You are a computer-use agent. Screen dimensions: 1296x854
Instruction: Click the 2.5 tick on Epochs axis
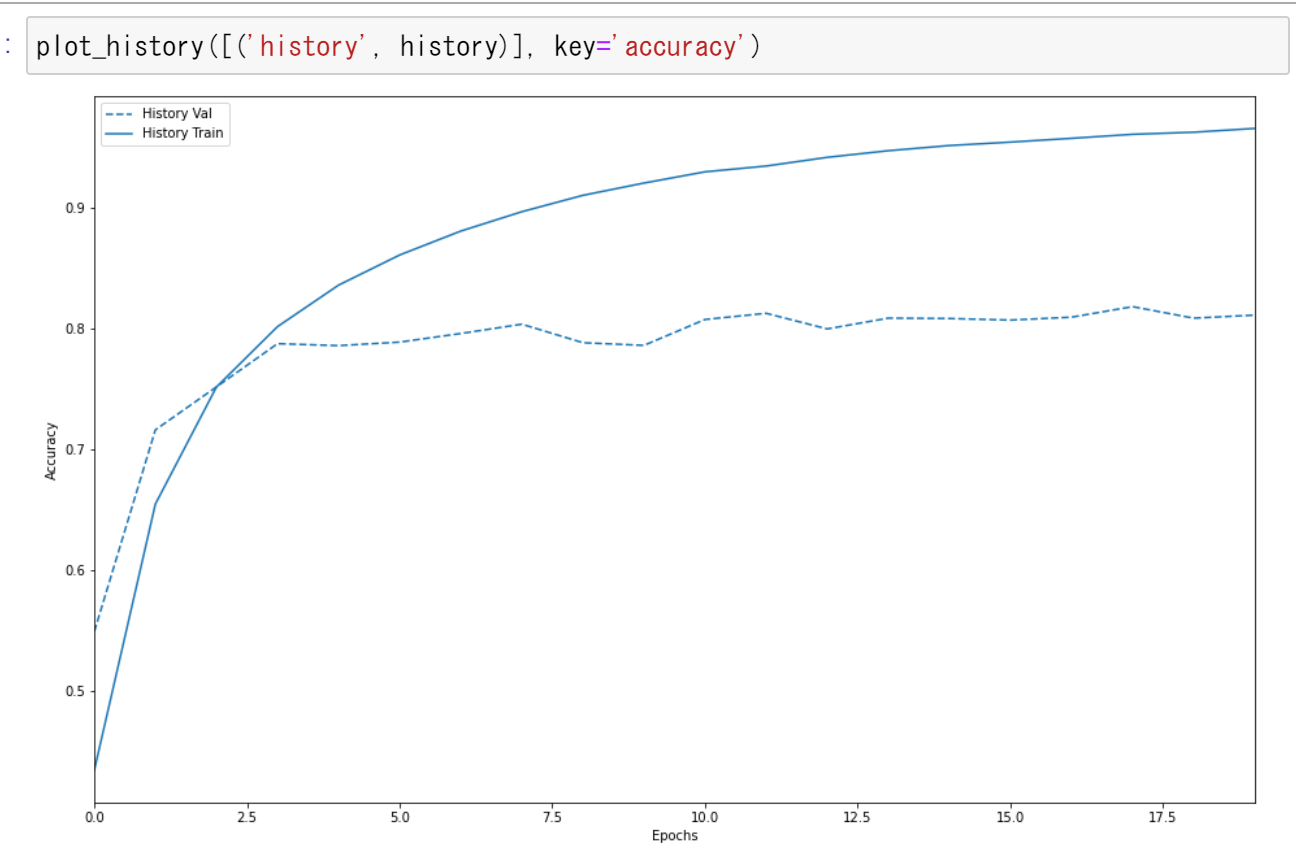[247, 817]
